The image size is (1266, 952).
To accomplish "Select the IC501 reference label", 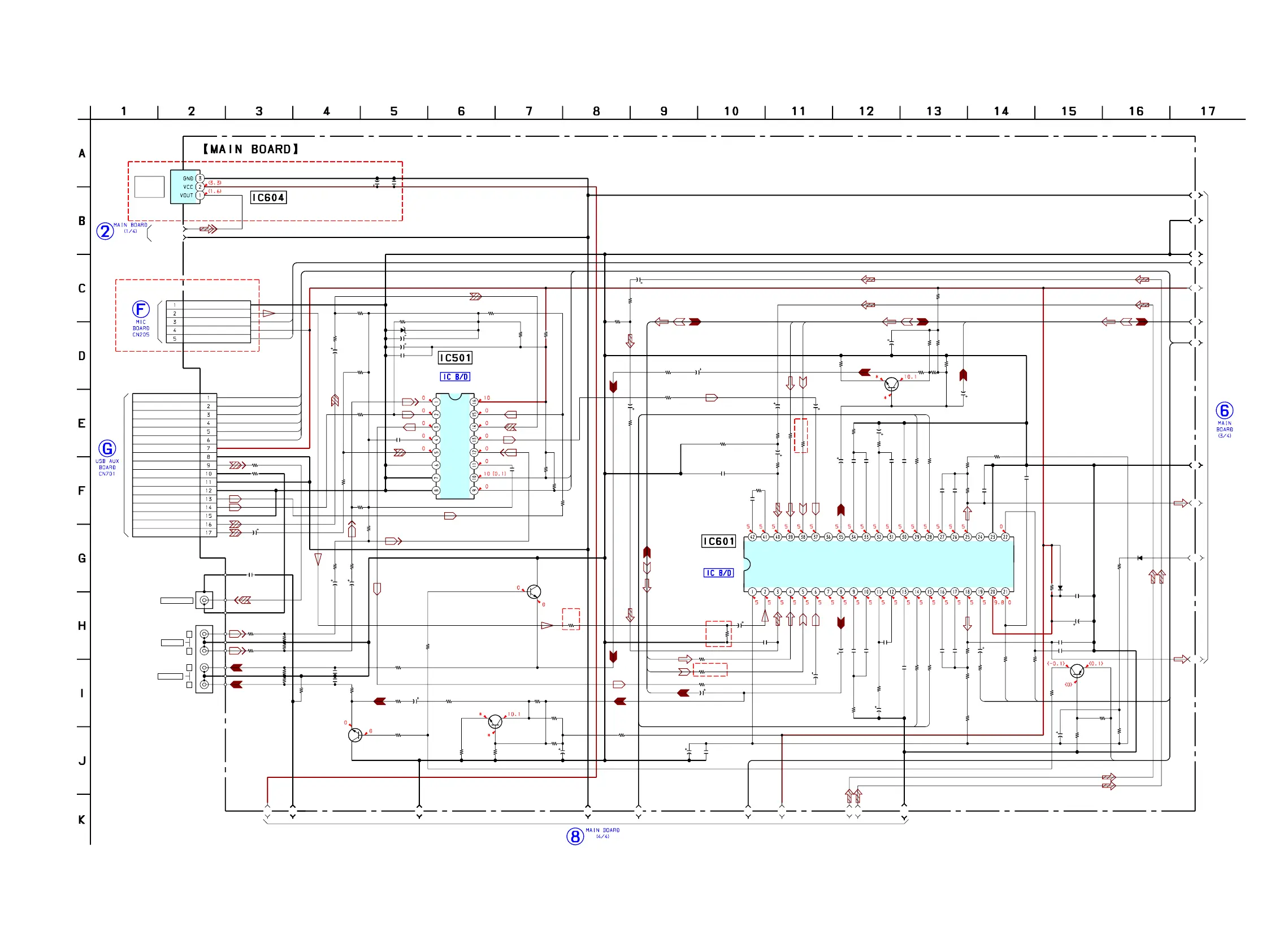I will point(455,358).
